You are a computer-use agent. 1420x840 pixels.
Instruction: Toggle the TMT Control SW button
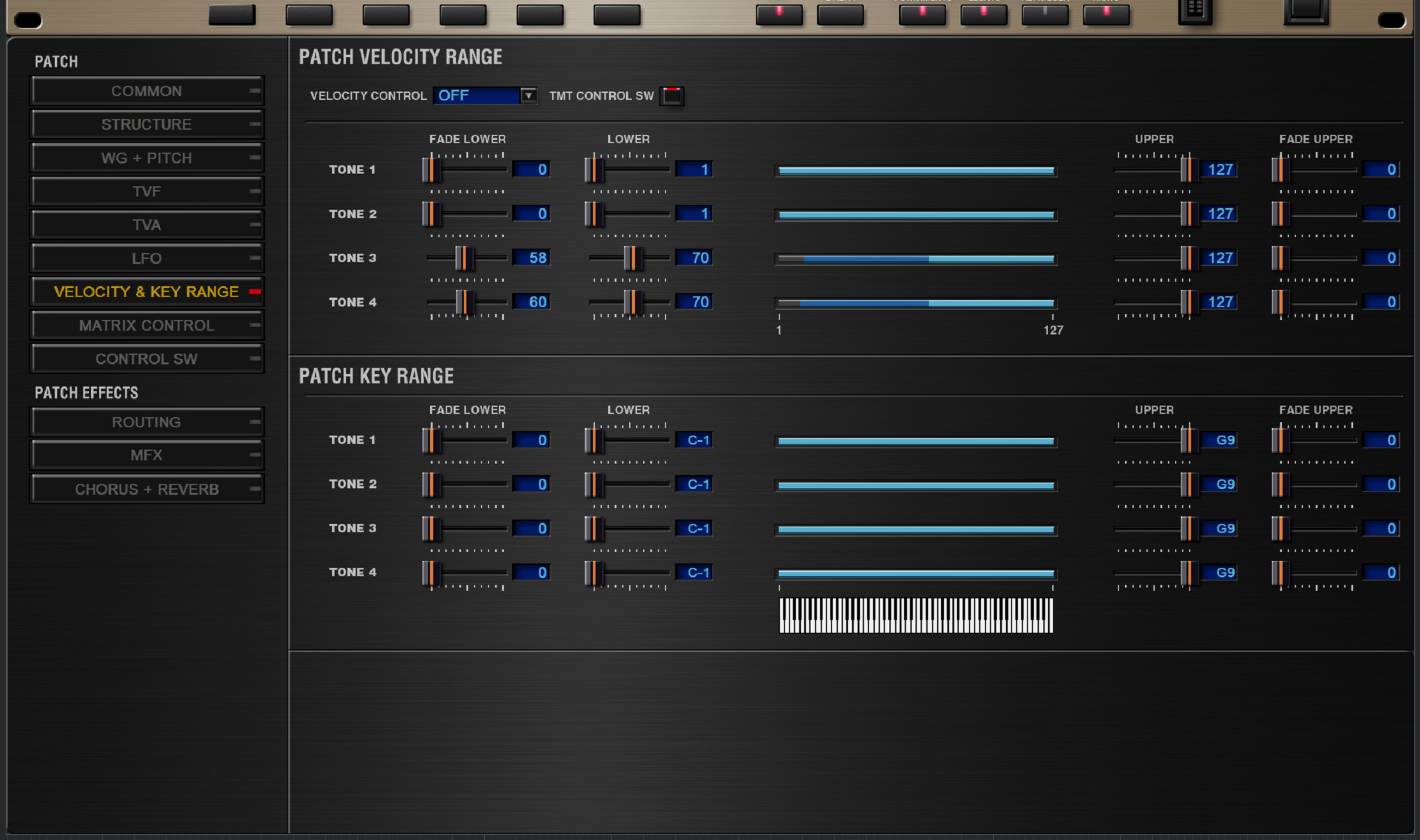[x=672, y=96]
